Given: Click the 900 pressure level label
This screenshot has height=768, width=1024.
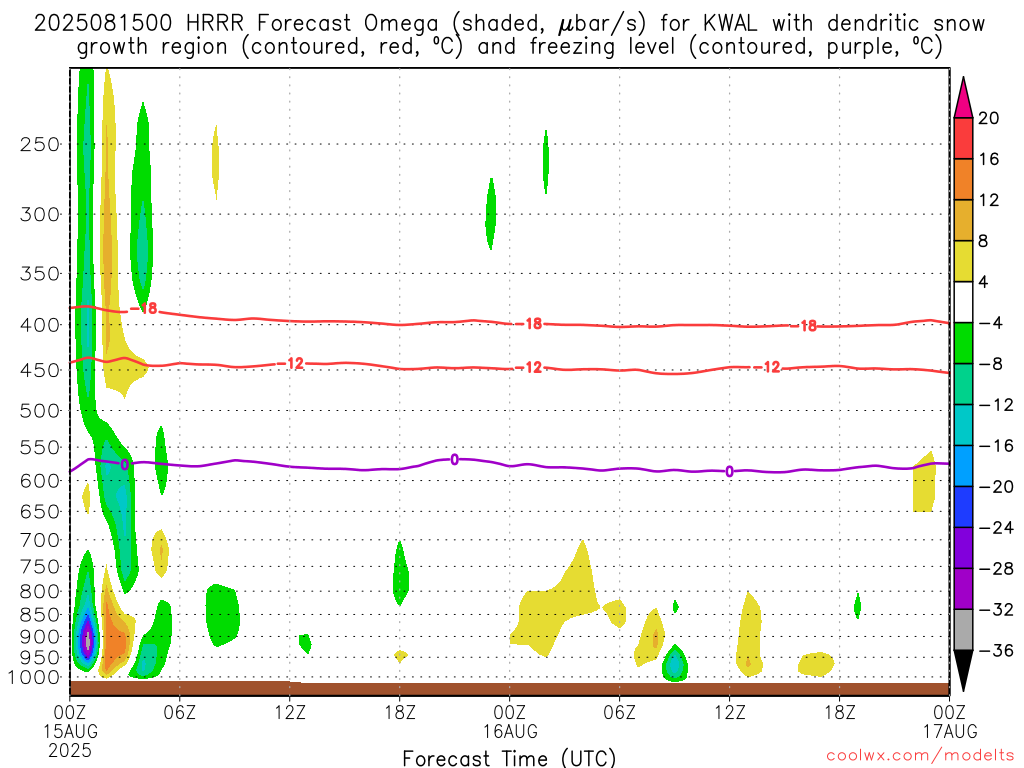Looking at the screenshot, I should (40, 637).
